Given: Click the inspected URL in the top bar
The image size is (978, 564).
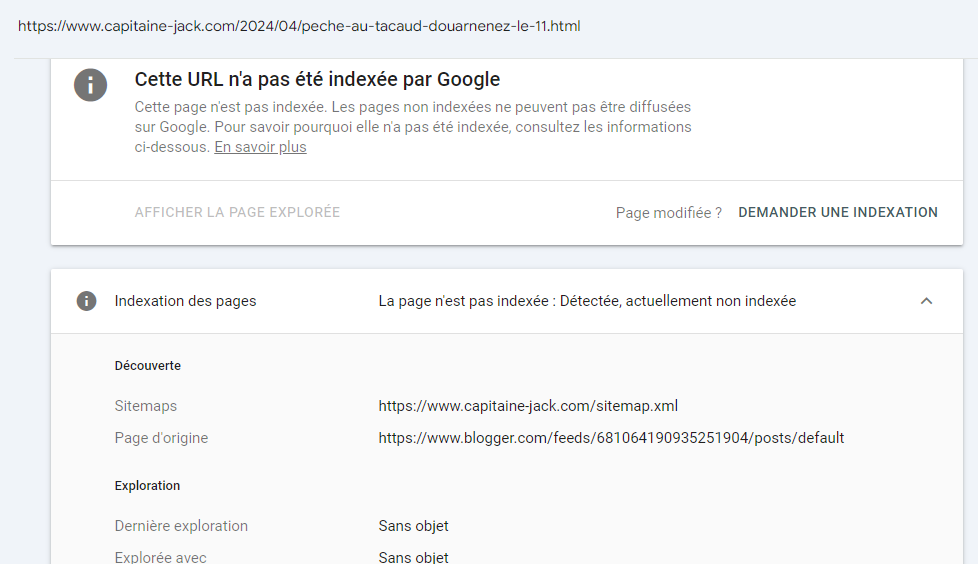Looking at the screenshot, I should click(x=299, y=26).
